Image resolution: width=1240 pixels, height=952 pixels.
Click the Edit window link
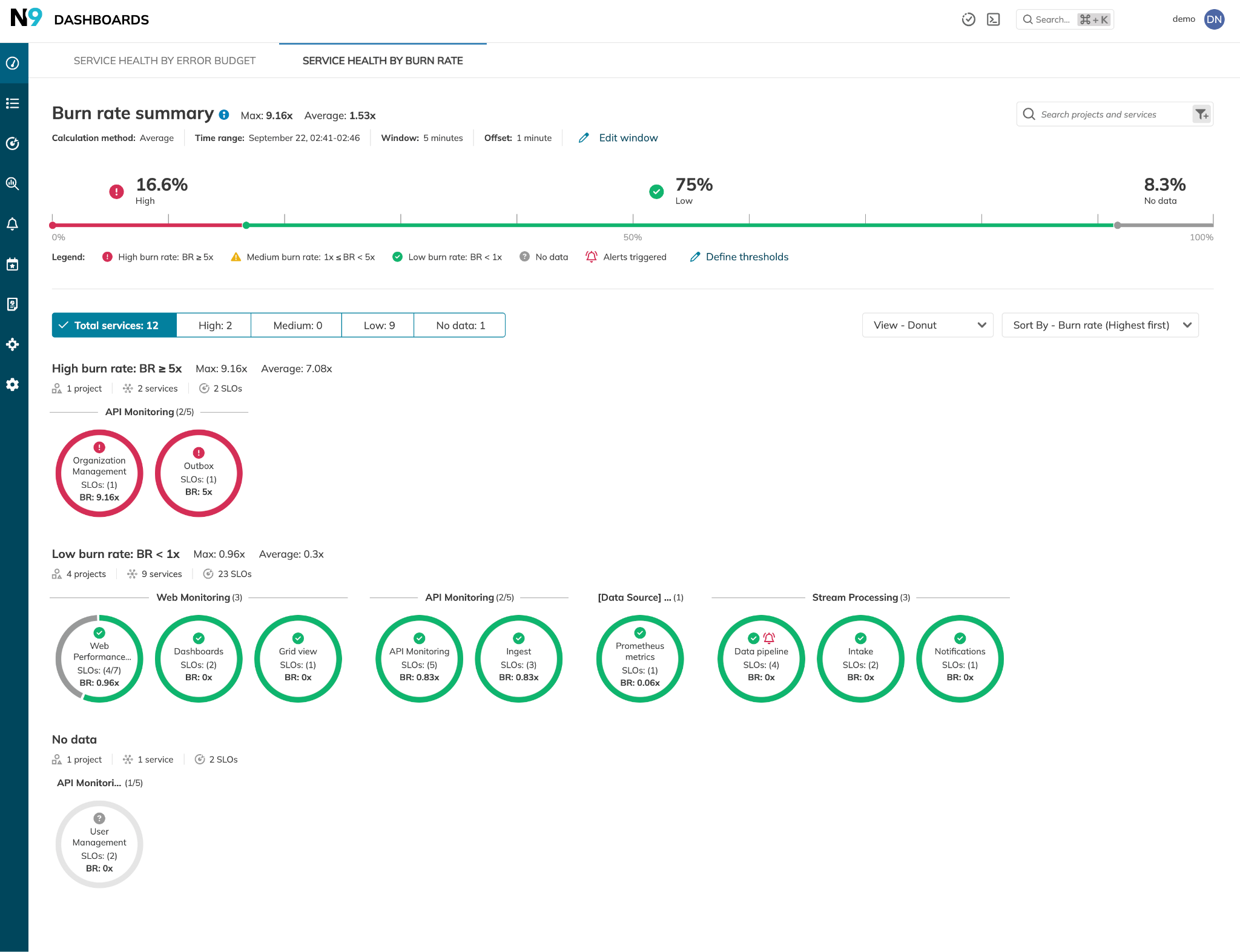[x=628, y=137]
